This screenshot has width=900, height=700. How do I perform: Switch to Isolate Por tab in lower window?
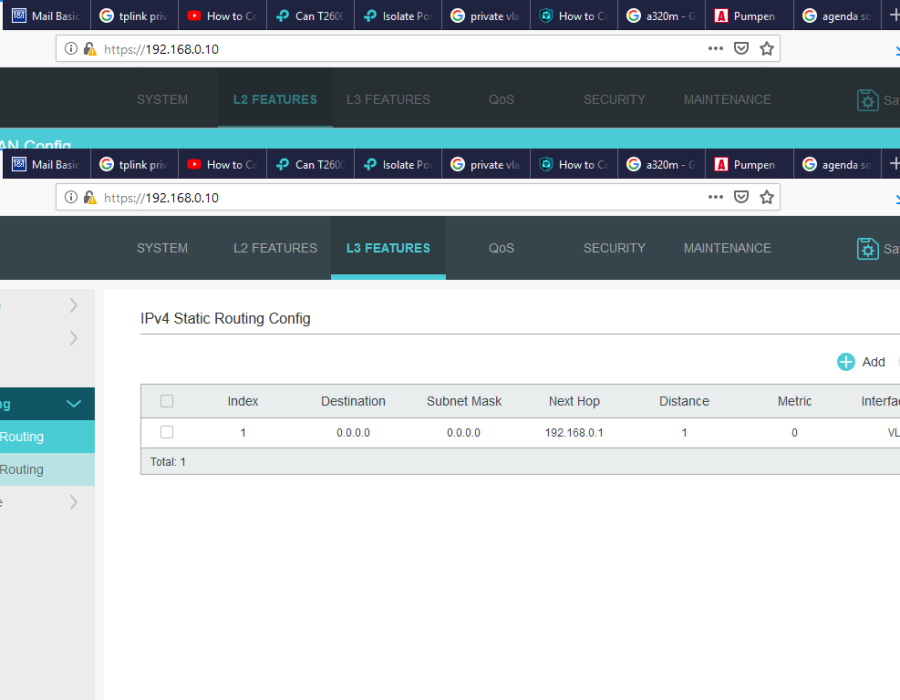coord(398,164)
